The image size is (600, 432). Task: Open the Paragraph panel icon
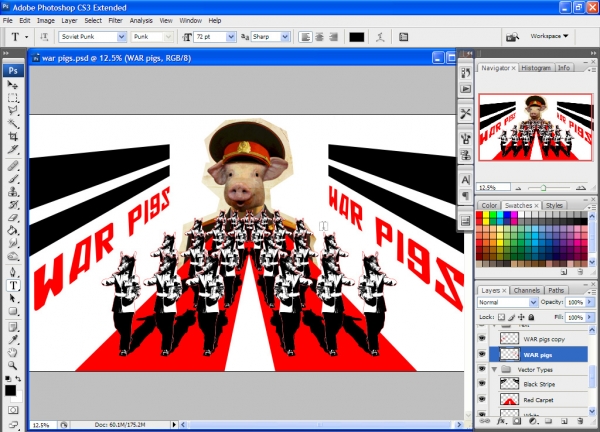[466, 196]
